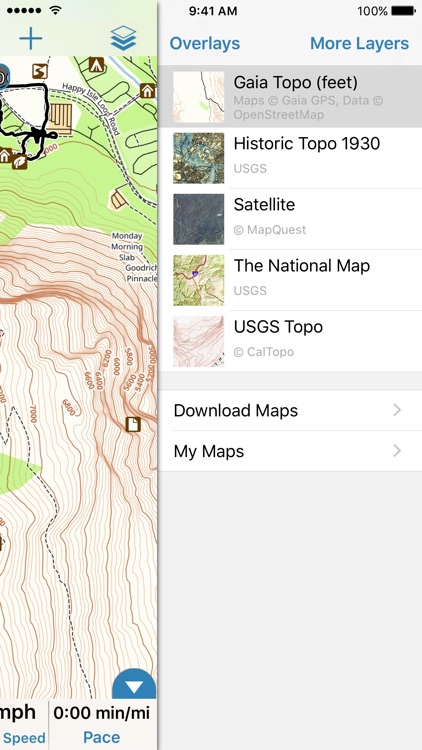Image resolution: width=422 pixels, height=750 pixels.
Task: Select Gaia Topo (feet) layer
Action: coord(290,97)
